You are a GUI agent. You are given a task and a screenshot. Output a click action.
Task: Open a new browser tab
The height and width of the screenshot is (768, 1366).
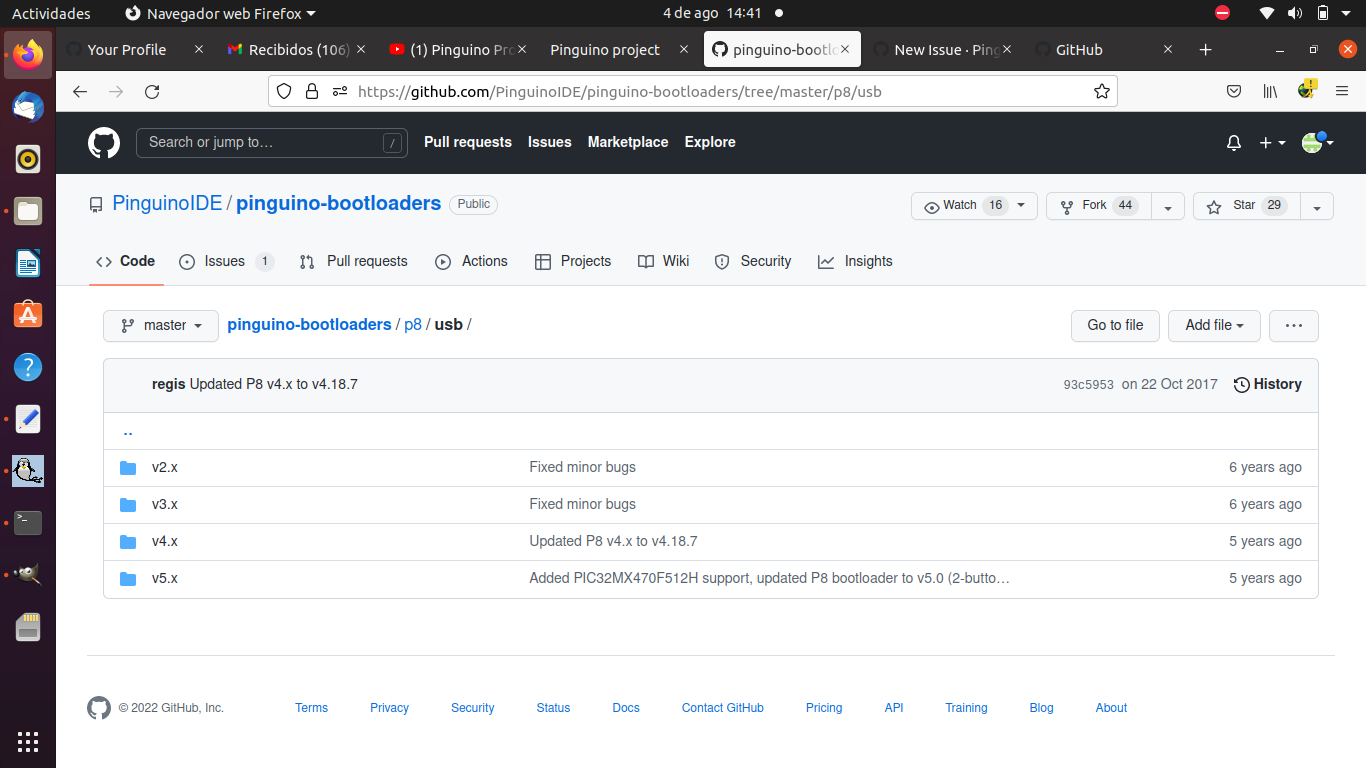point(1205,50)
